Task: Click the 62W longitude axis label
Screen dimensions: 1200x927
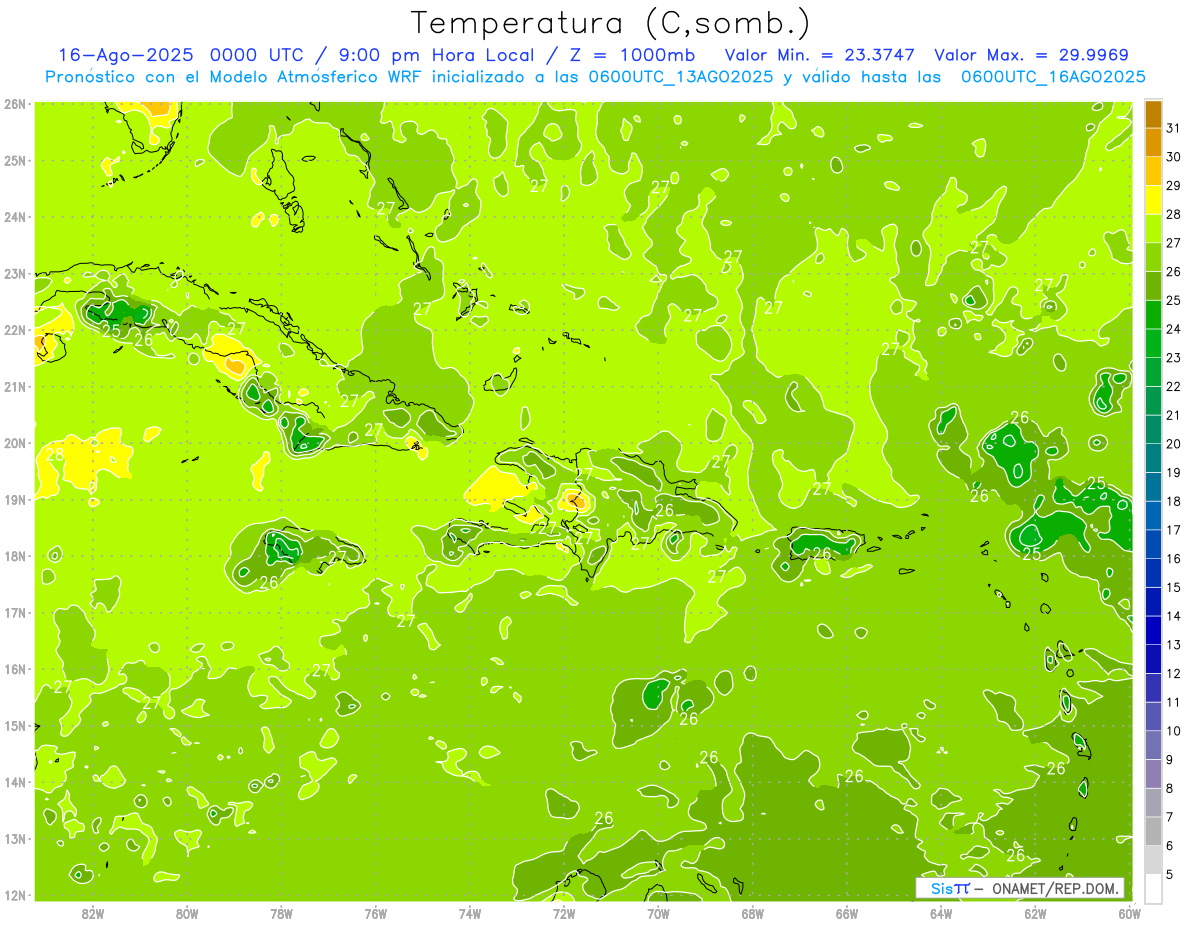Action: pos(1035,913)
